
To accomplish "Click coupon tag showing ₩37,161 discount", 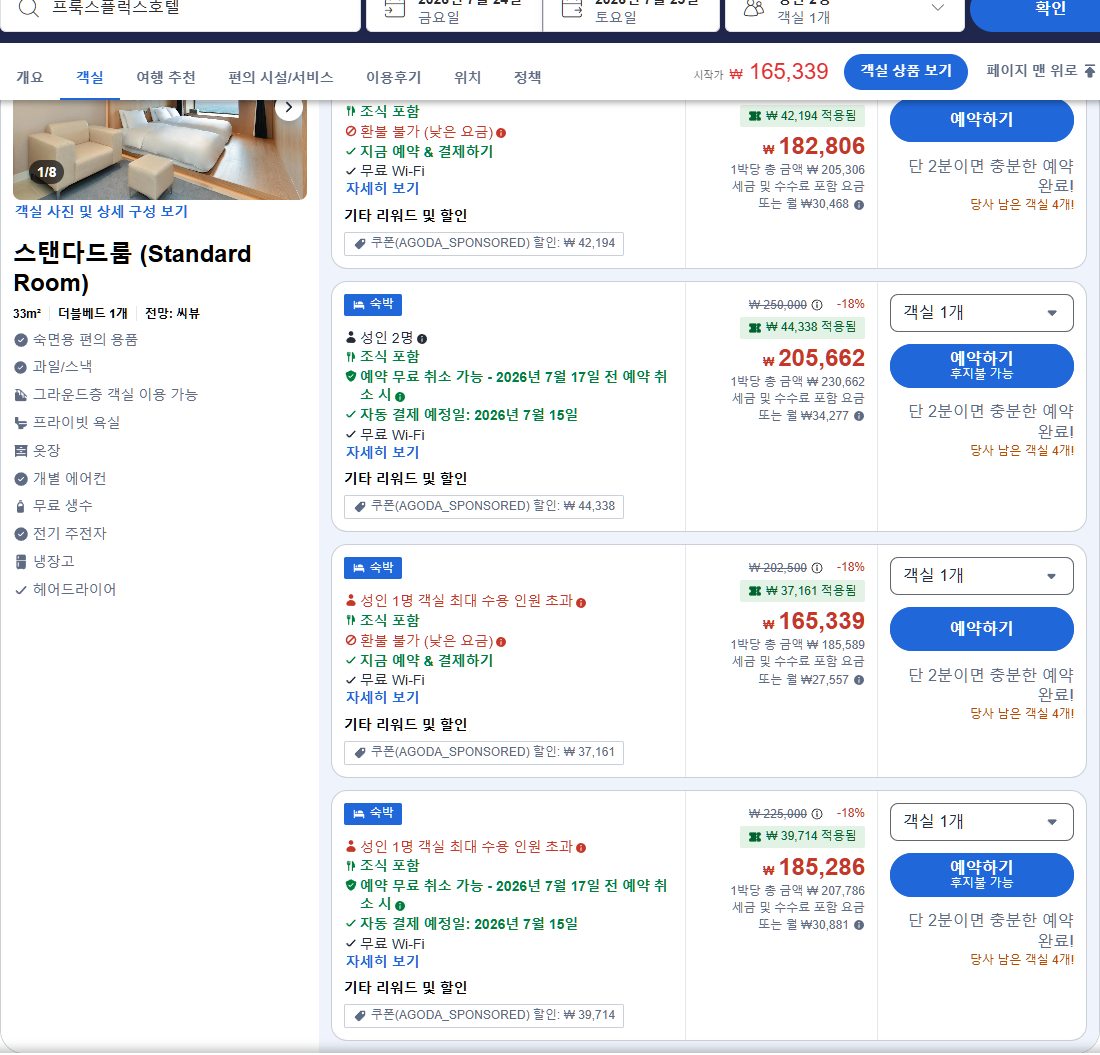I will (483, 753).
